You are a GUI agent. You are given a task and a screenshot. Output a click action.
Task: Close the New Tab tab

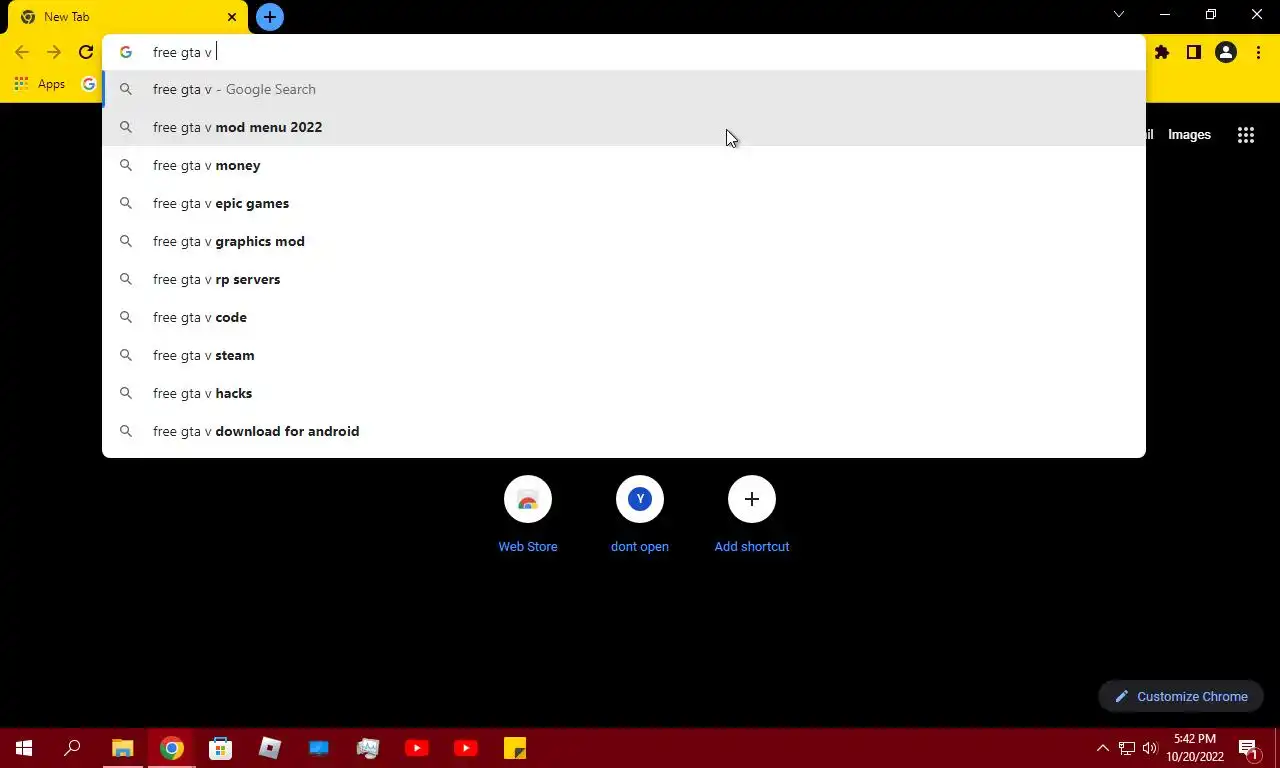point(232,17)
